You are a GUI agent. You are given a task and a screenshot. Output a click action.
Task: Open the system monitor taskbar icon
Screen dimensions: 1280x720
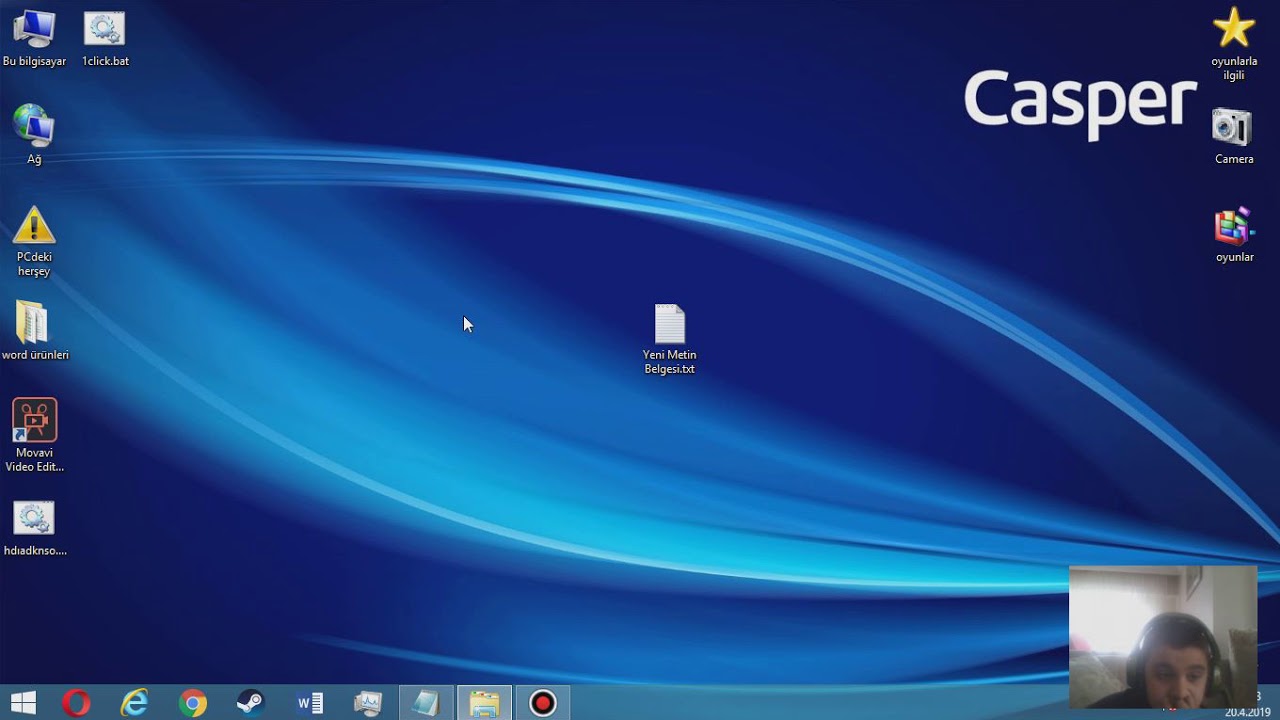pos(368,703)
